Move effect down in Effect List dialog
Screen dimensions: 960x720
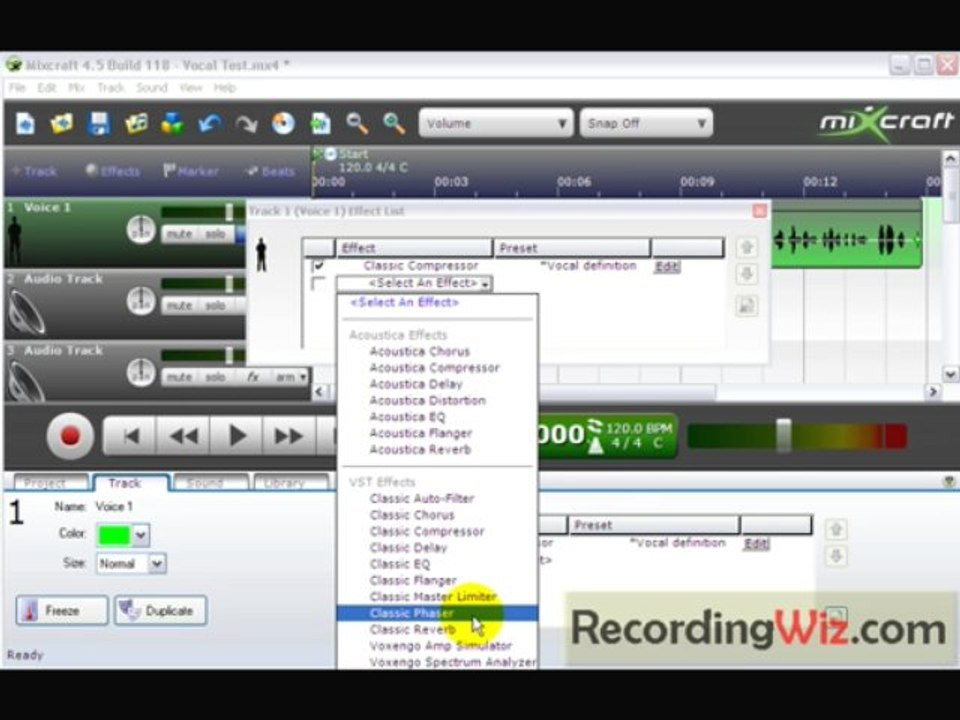coord(746,274)
